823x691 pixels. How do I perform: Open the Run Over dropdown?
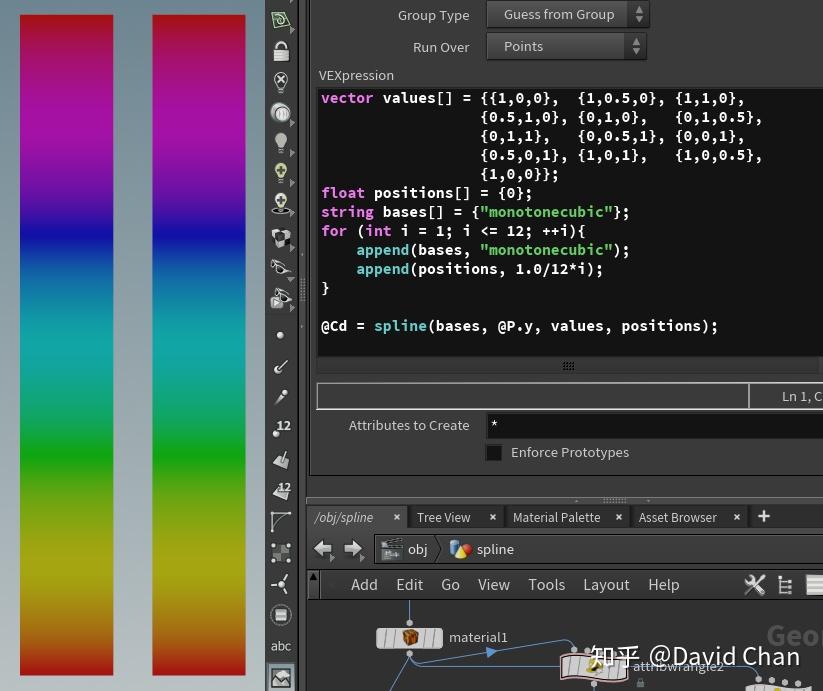[566, 46]
